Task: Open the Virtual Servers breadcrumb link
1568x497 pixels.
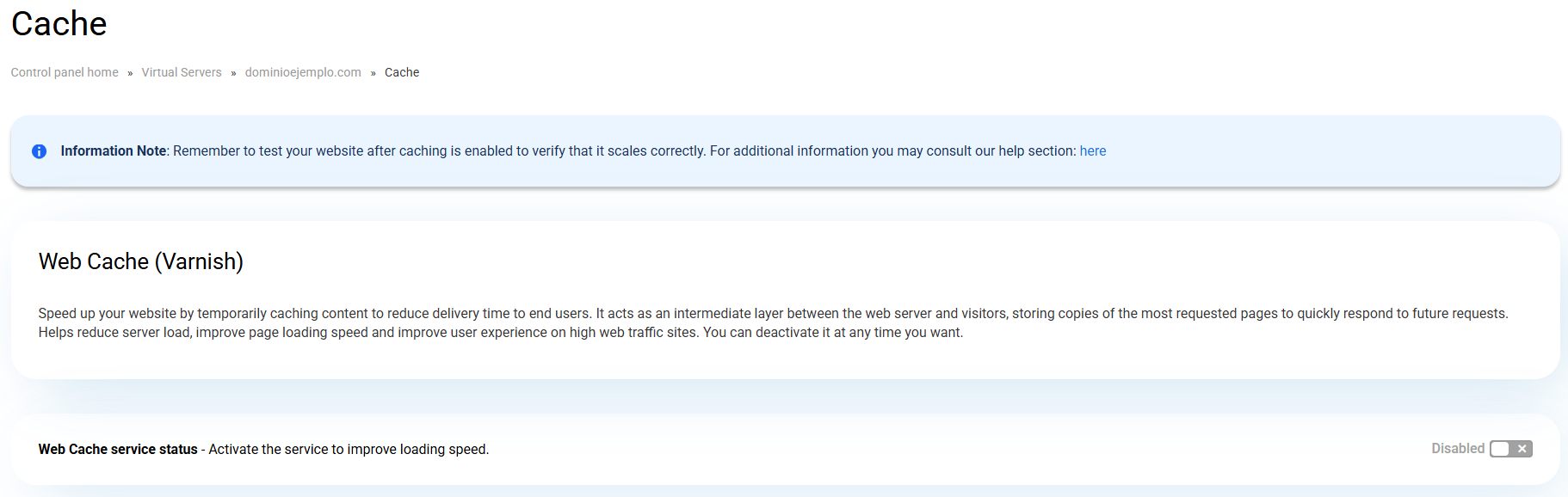Action: click(182, 72)
